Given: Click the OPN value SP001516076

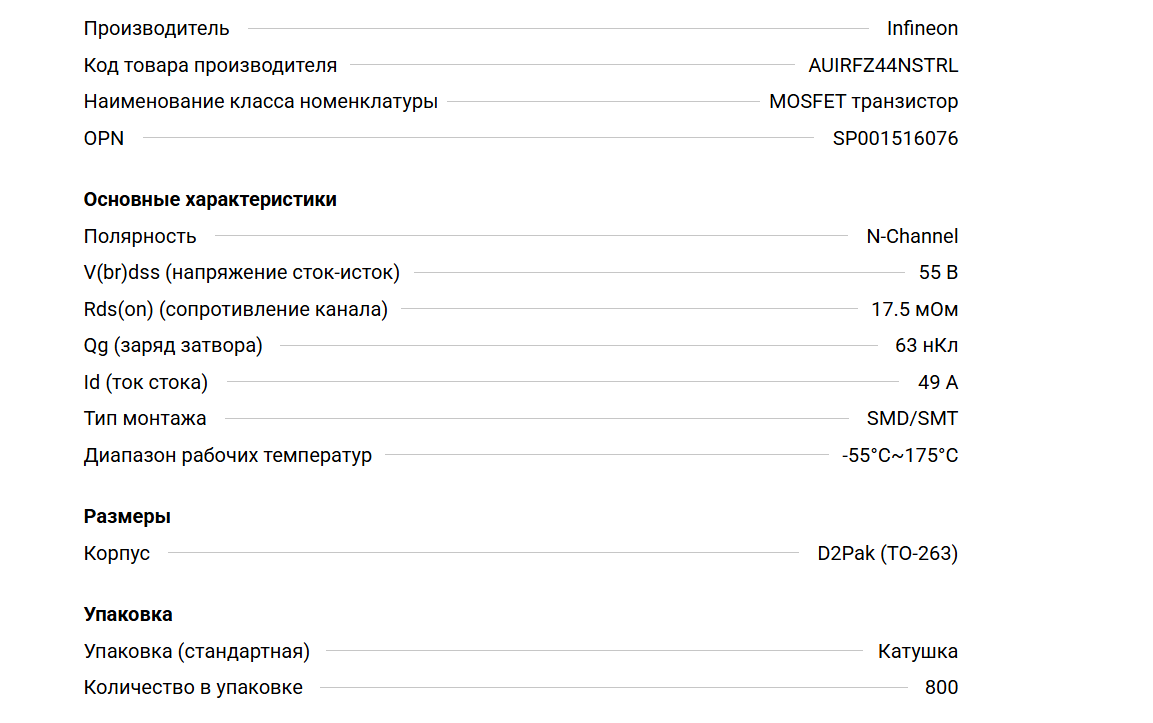Looking at the screenshot, I should click(x=895, y=139).
